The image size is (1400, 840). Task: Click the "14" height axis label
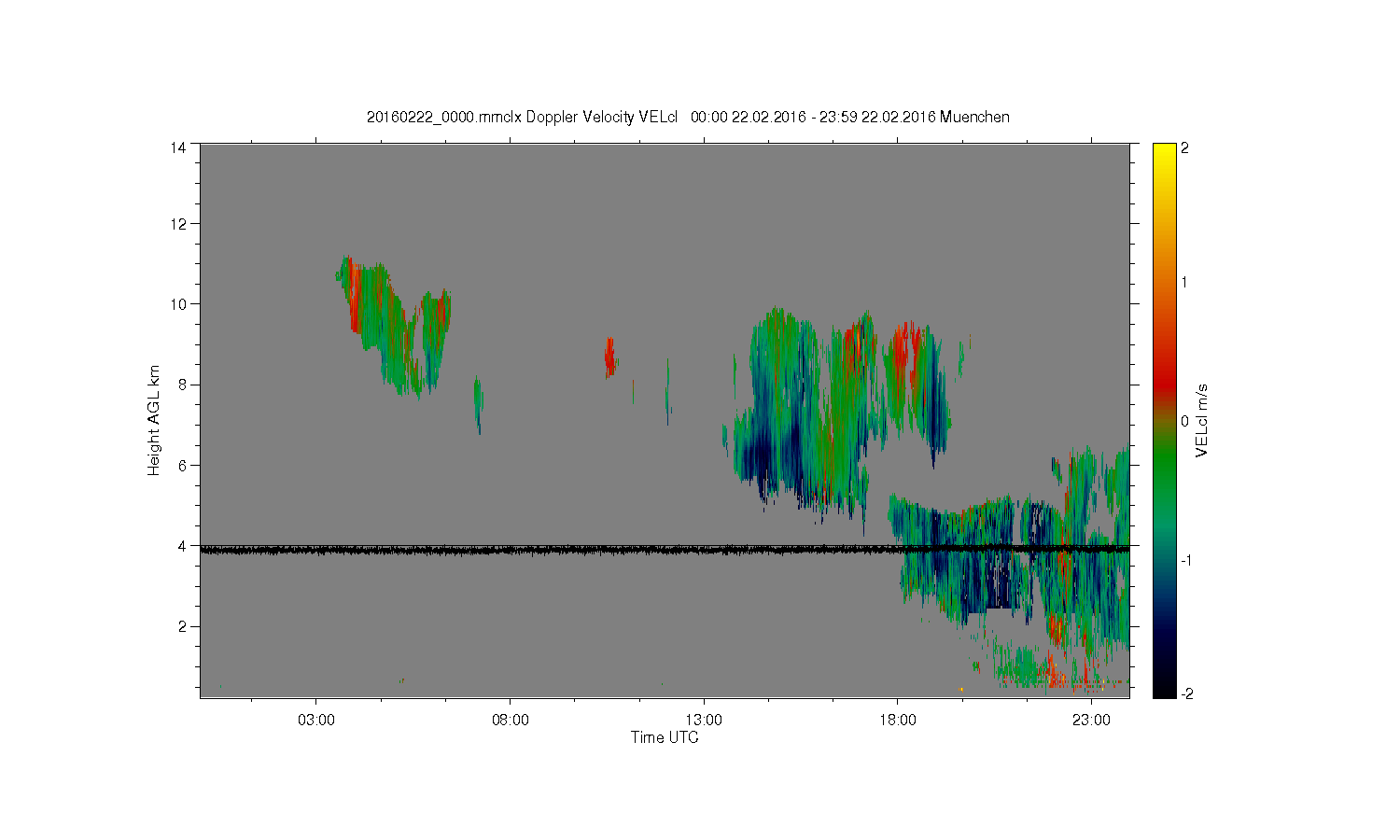tap(177, 147)
